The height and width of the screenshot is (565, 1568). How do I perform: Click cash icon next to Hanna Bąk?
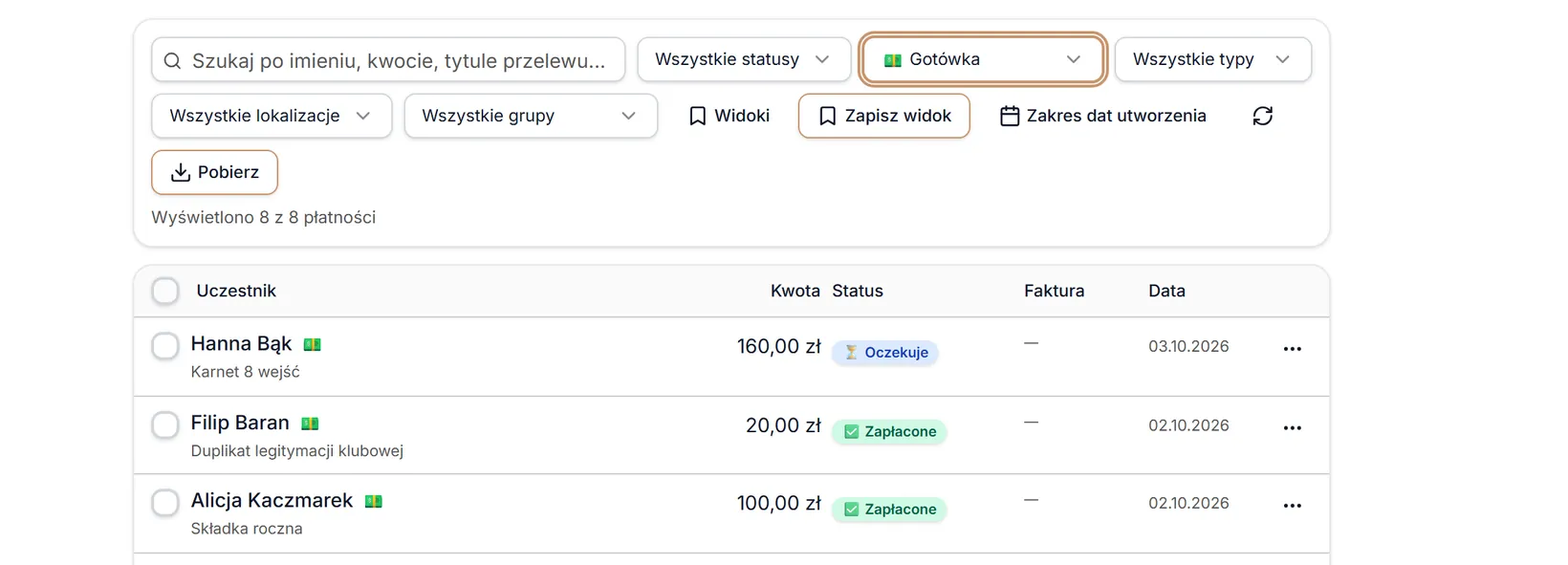pos(313,344)
